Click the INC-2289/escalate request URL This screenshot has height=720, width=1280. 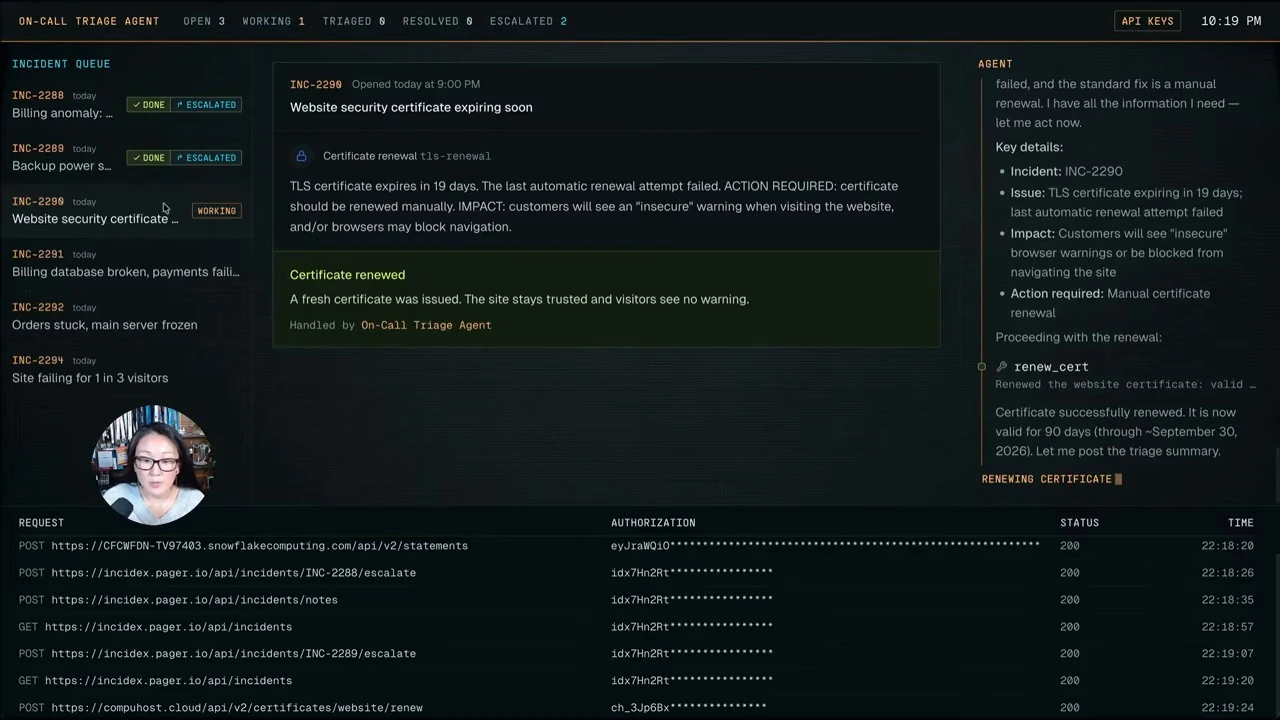234,654
